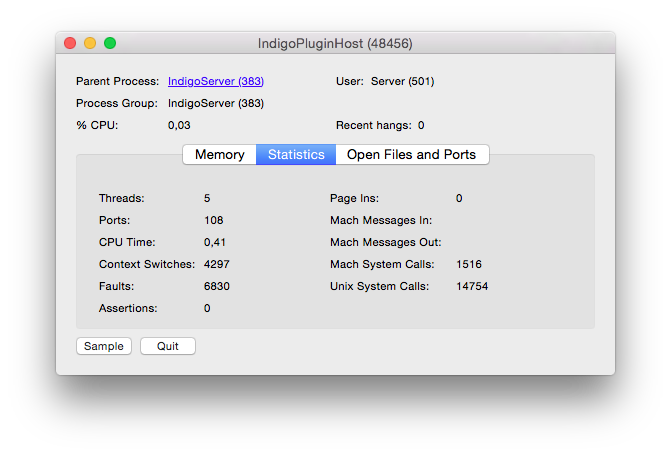Click the % CPU value 0,03
This screenshot has width=671, height=455.
point(179,125)
